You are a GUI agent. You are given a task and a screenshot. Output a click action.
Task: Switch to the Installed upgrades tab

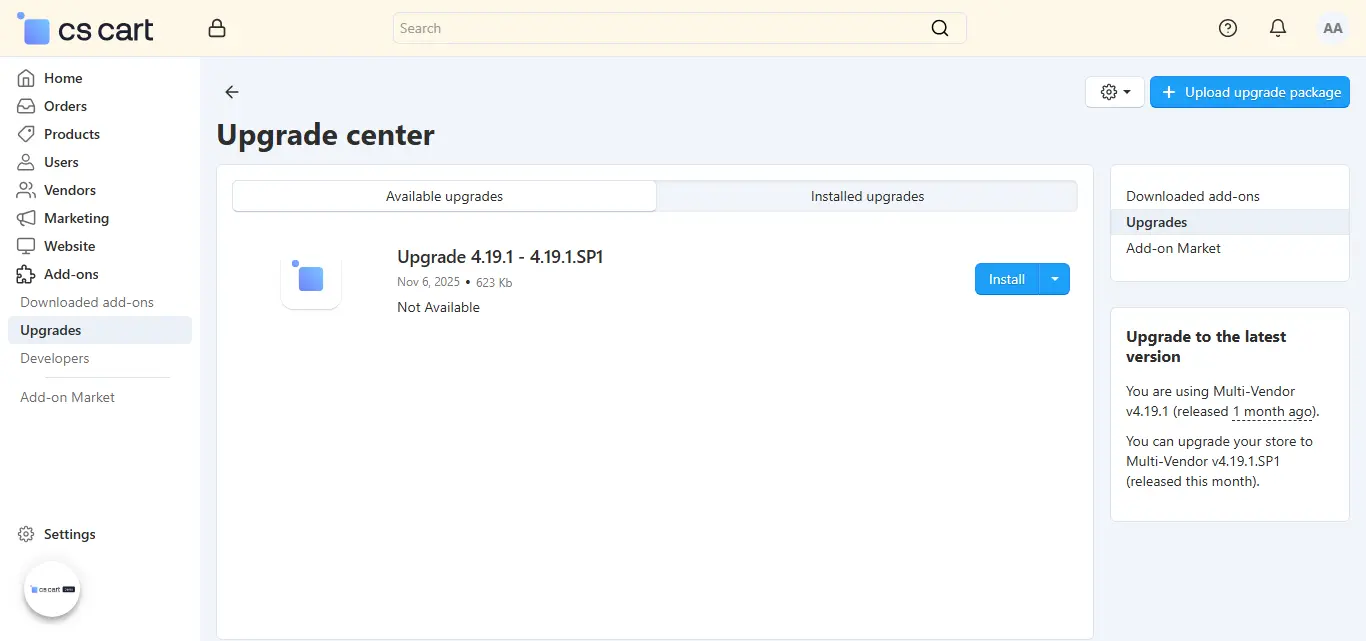point(866,196)
